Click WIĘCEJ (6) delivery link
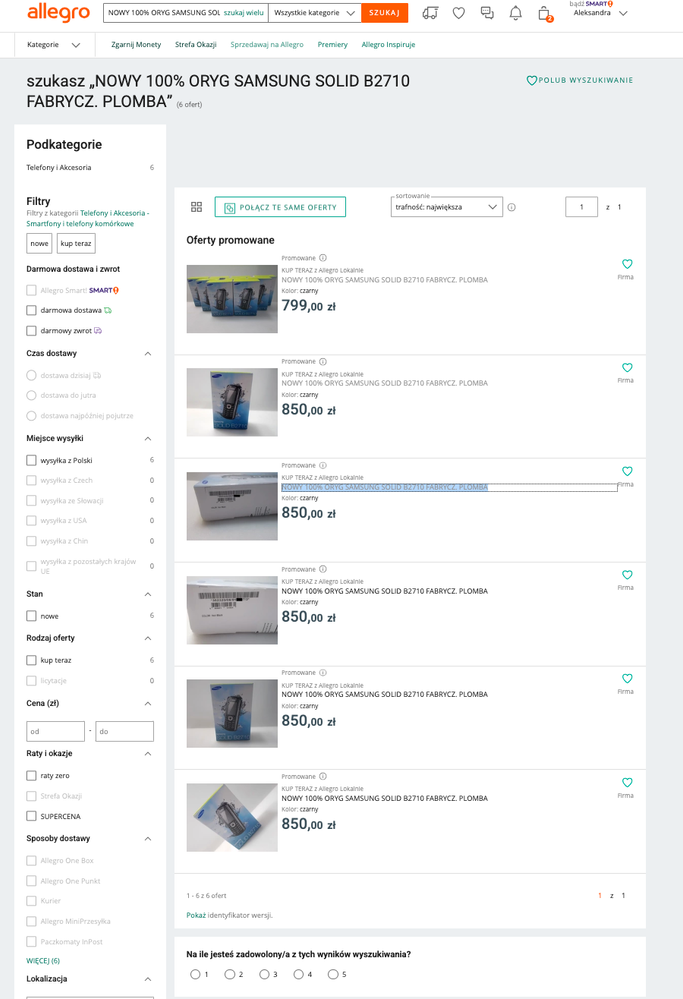Screen dimensions: 683x999 (x=43, y=960)
